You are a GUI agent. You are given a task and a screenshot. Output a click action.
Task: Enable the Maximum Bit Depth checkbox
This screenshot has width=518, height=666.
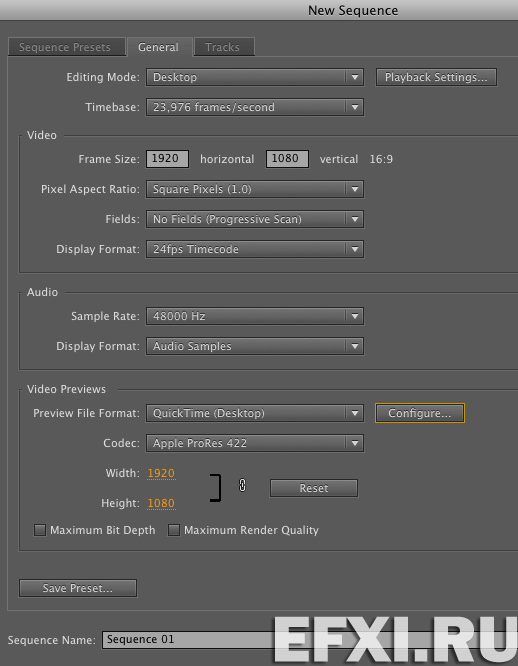[40, 530]
